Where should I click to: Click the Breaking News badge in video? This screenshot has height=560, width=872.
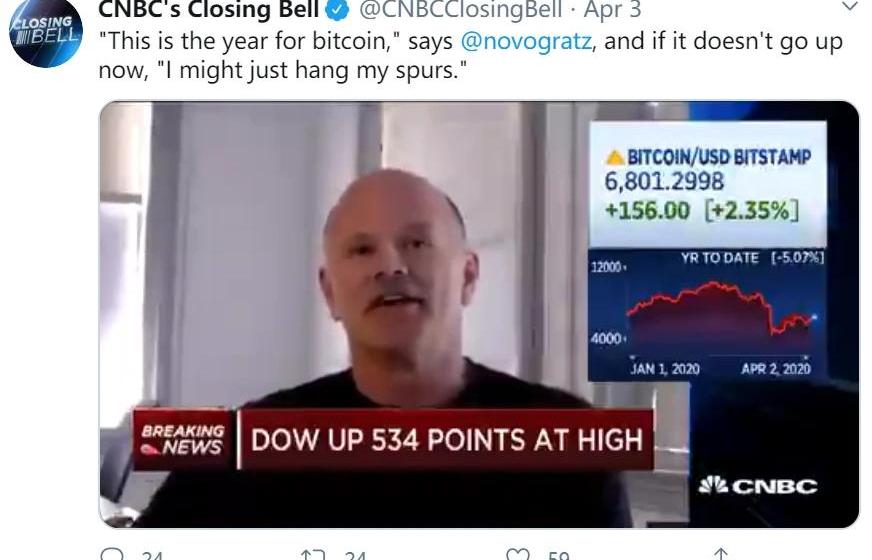[x=184, y=439]
